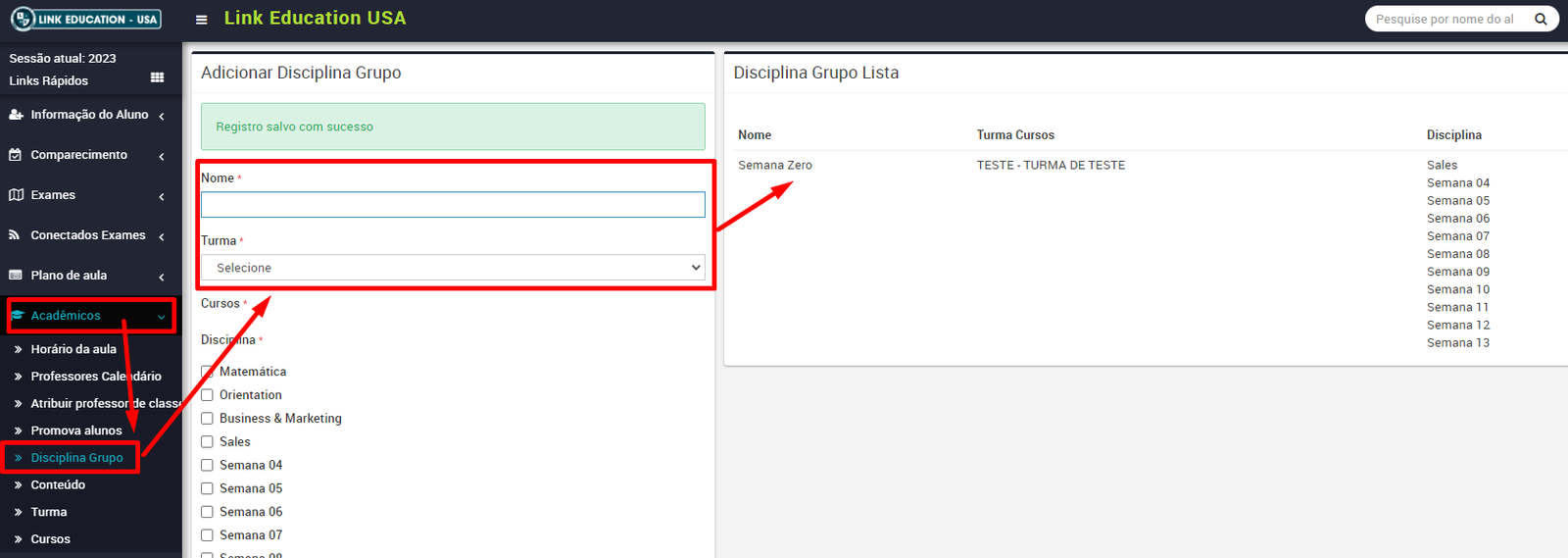Check the Orientation checkbox

(207, 395)
